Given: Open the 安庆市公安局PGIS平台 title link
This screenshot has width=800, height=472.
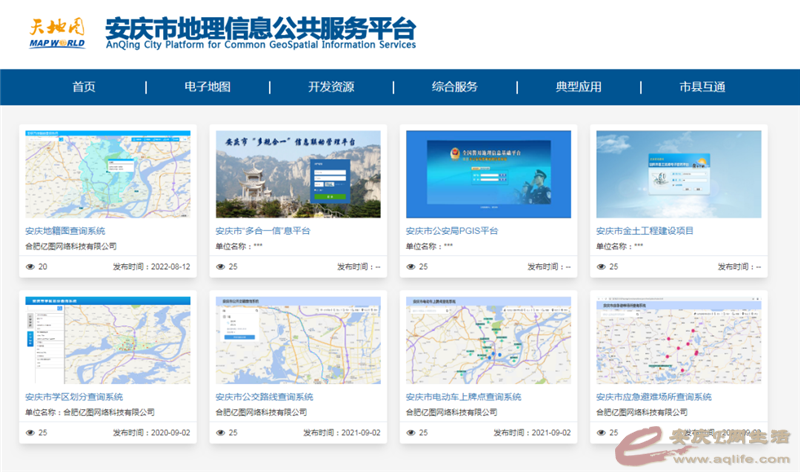Looking at the screenshot, I should click(452, 231).
